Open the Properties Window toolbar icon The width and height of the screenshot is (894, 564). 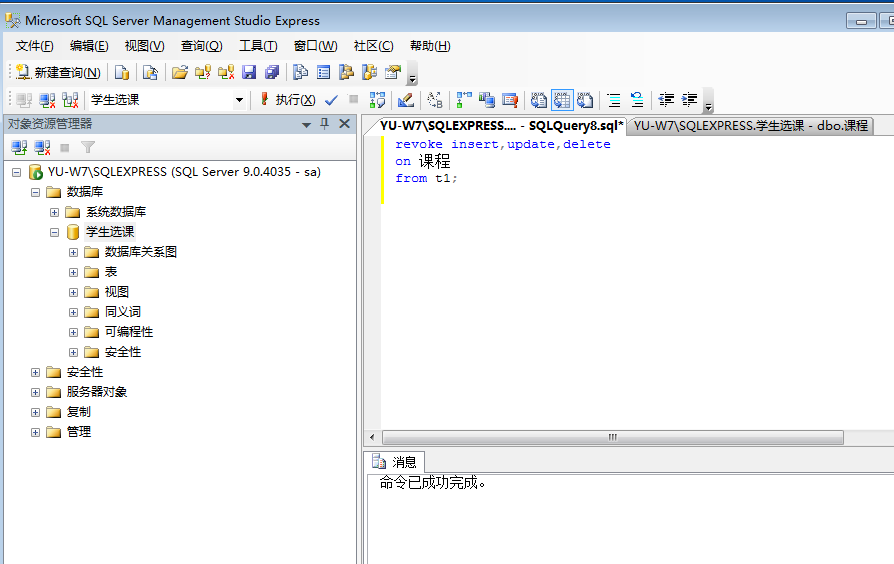click(393, 72)
